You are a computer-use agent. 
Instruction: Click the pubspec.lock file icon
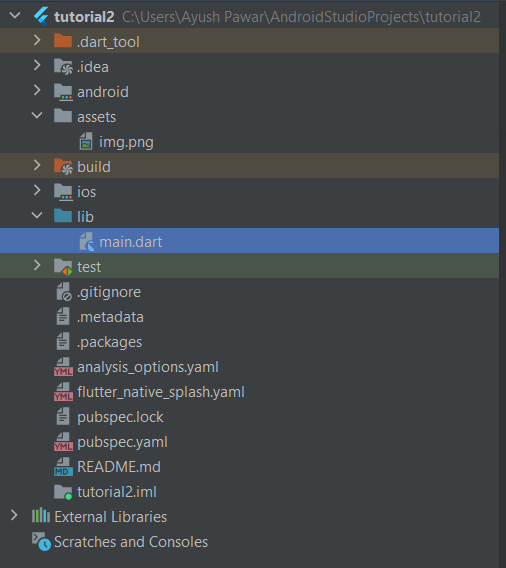pos(63,416)
